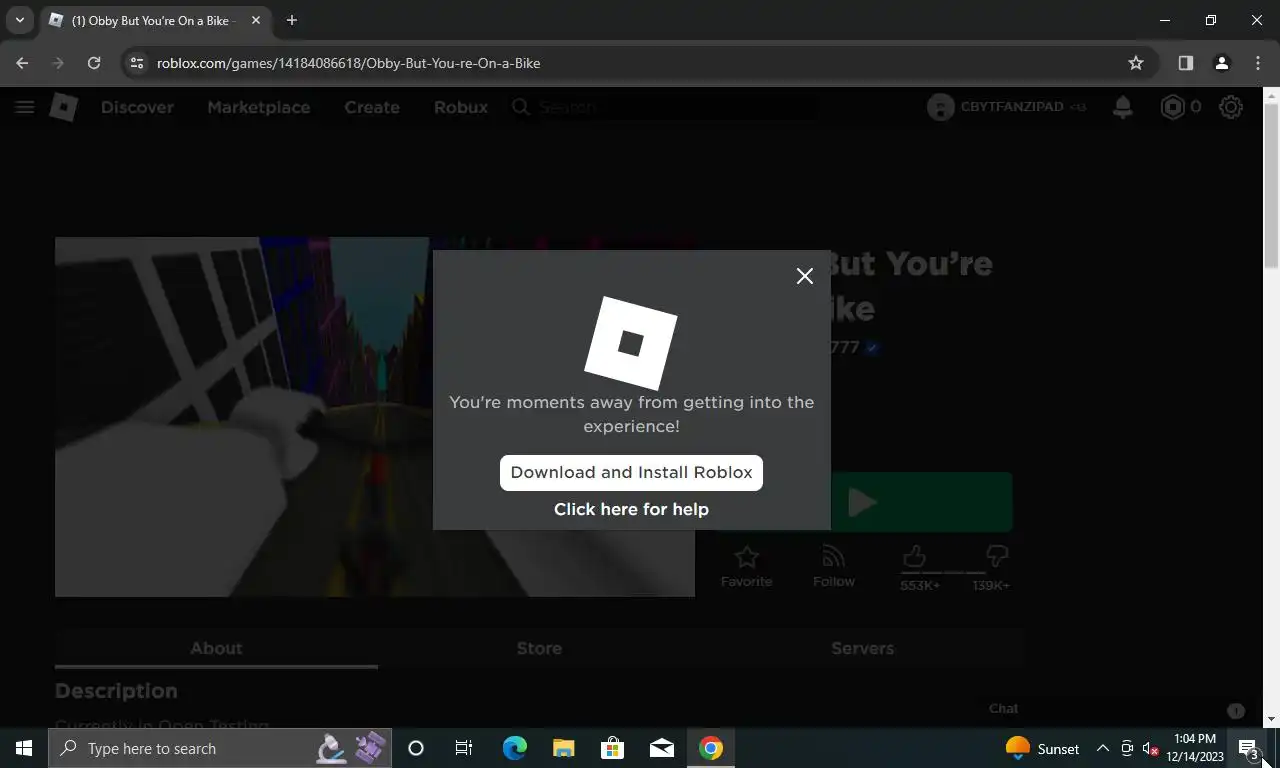Click Download and Install Roblox button
Screen dimensions: 1280x768
pos(631,473)
